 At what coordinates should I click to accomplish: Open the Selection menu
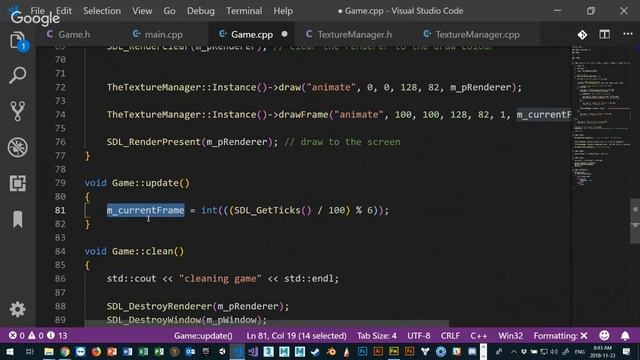(102, 11)
